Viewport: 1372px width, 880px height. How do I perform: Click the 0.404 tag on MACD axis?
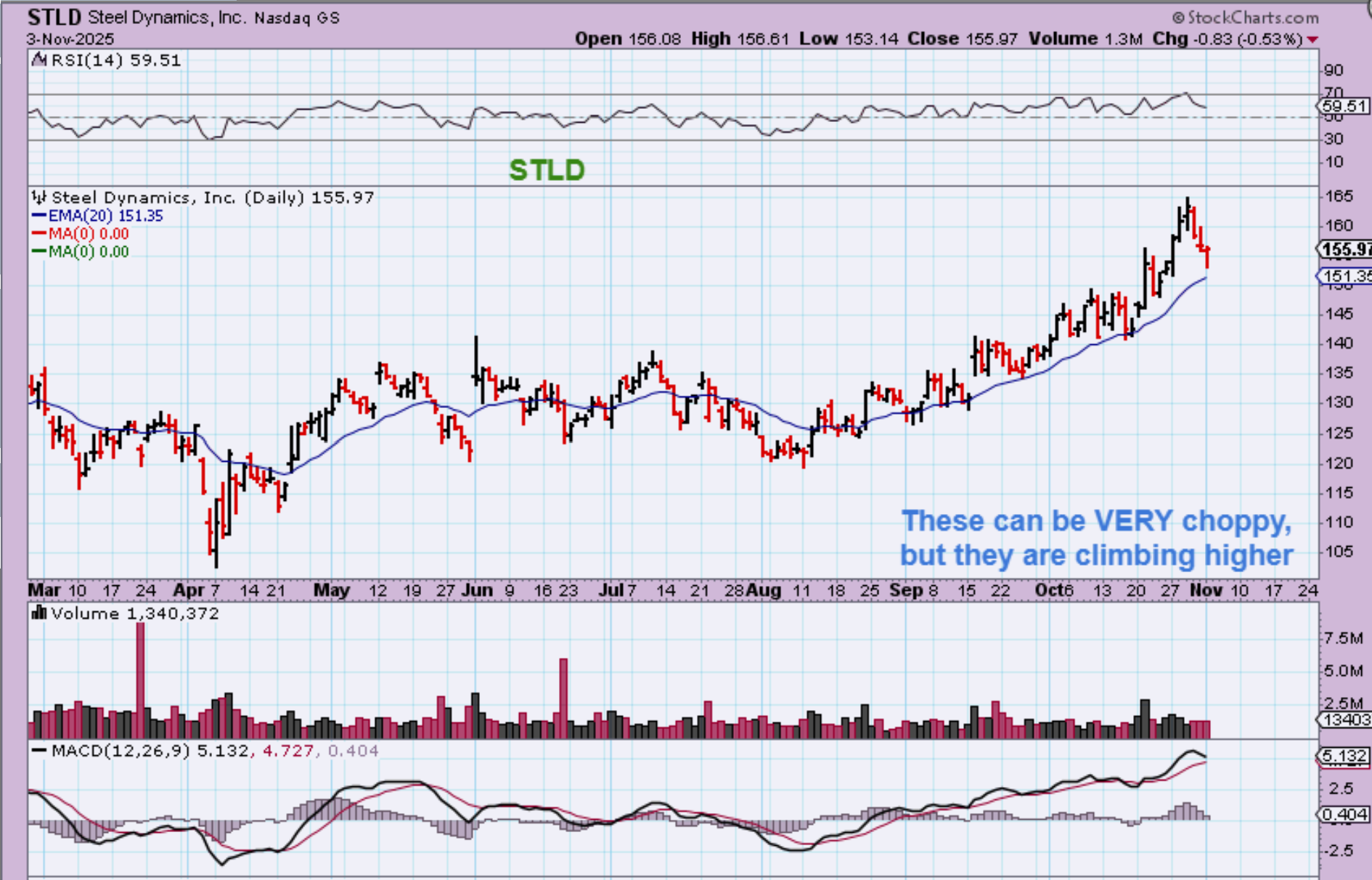[x=1344, y=815]
